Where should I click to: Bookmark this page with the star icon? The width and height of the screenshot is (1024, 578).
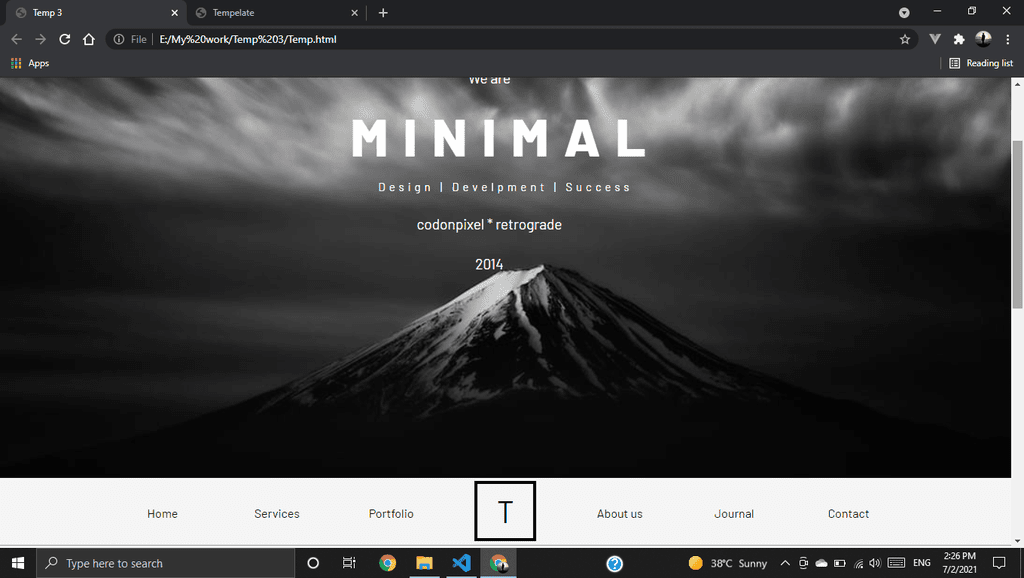click(x=904, y=39)
